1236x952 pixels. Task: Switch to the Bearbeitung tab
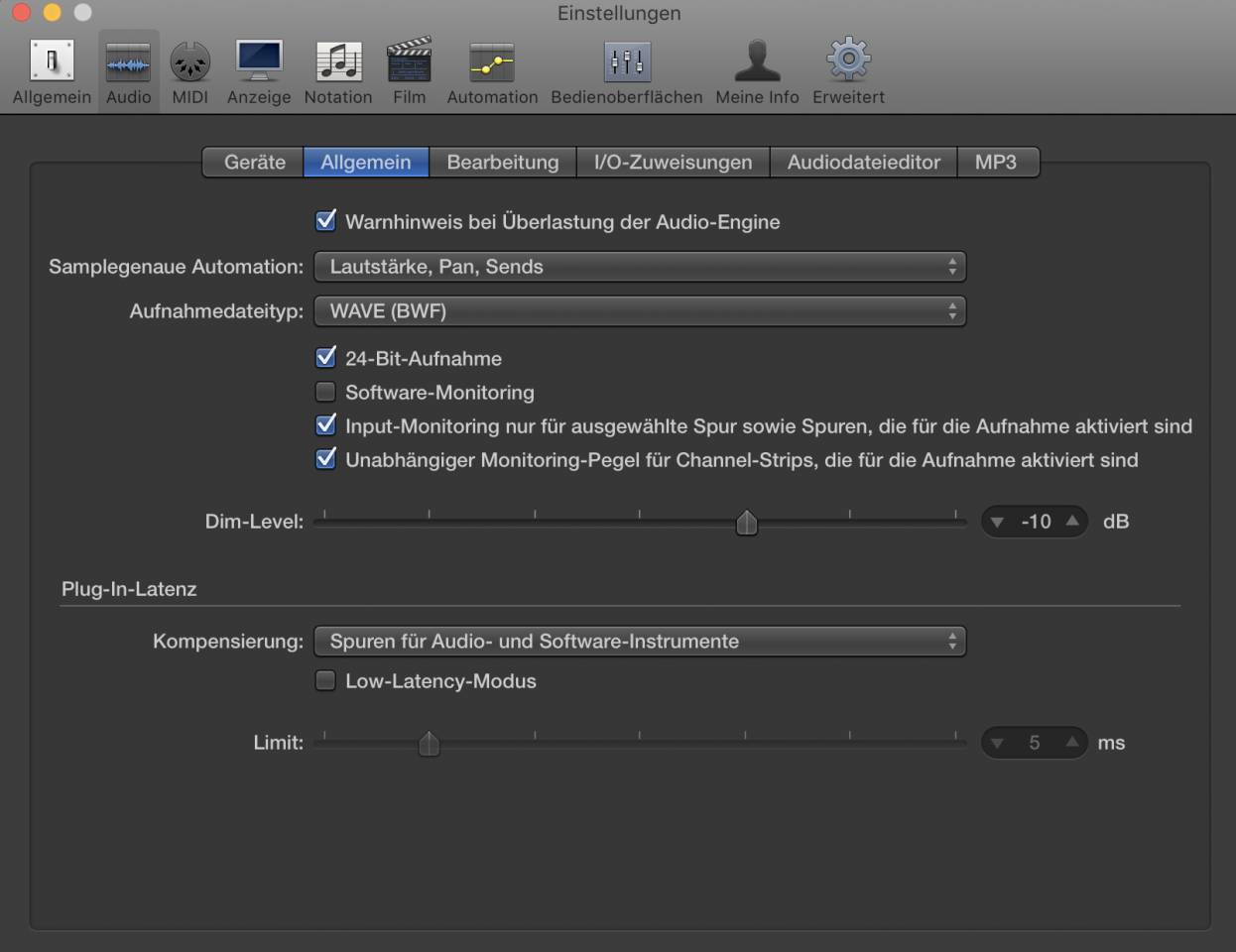point(503,162)
